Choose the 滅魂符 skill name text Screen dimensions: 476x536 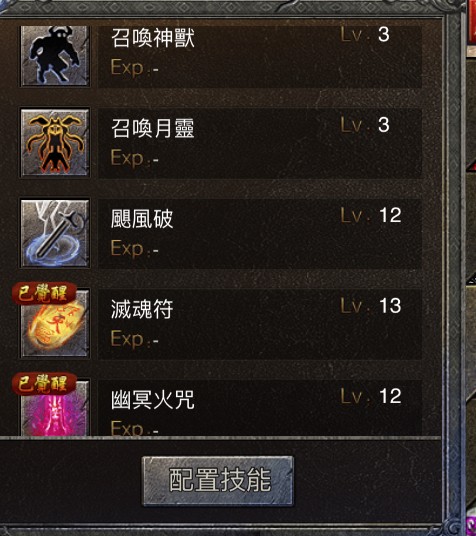click(x=142, y=309)
